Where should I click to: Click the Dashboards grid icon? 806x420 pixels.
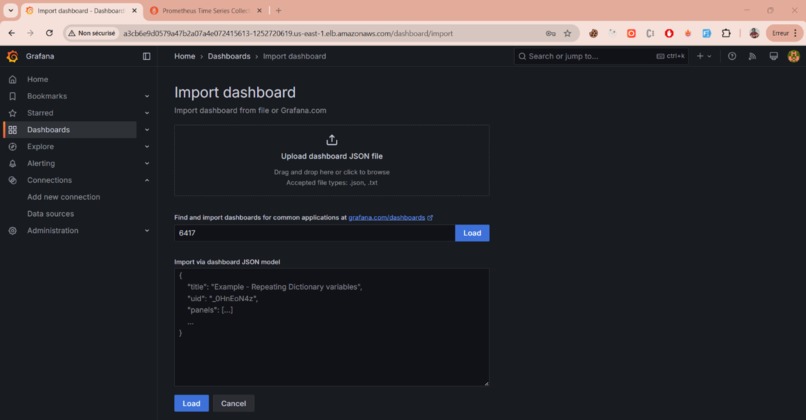tap(13, 130)
